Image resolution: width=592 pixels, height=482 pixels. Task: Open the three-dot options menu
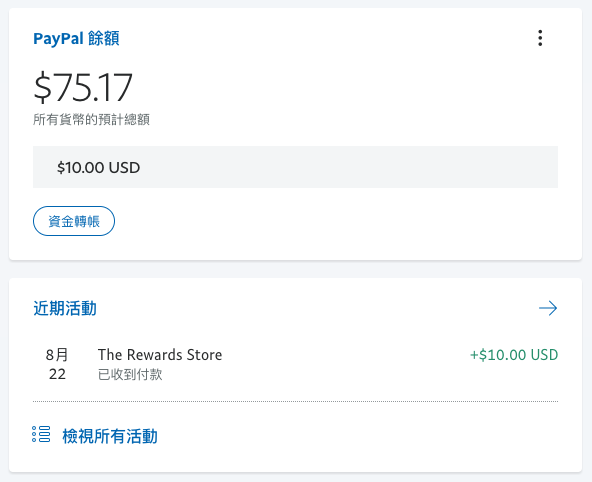click(540, 38)
